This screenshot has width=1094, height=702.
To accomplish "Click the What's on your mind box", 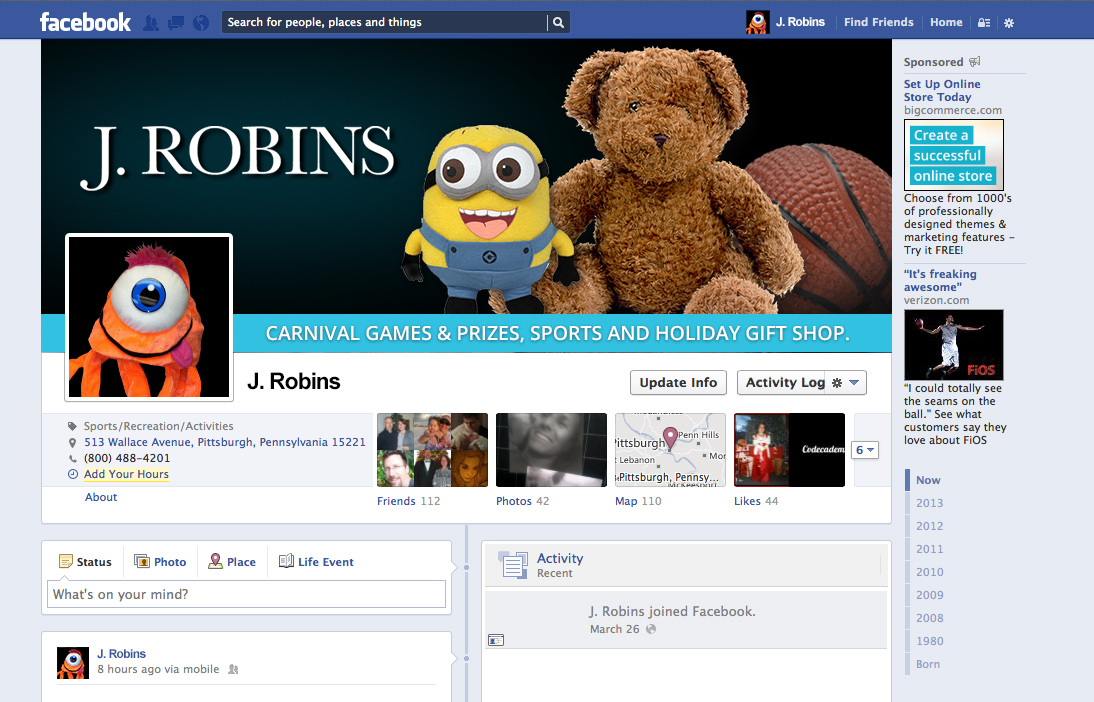I will click(246, 595).
